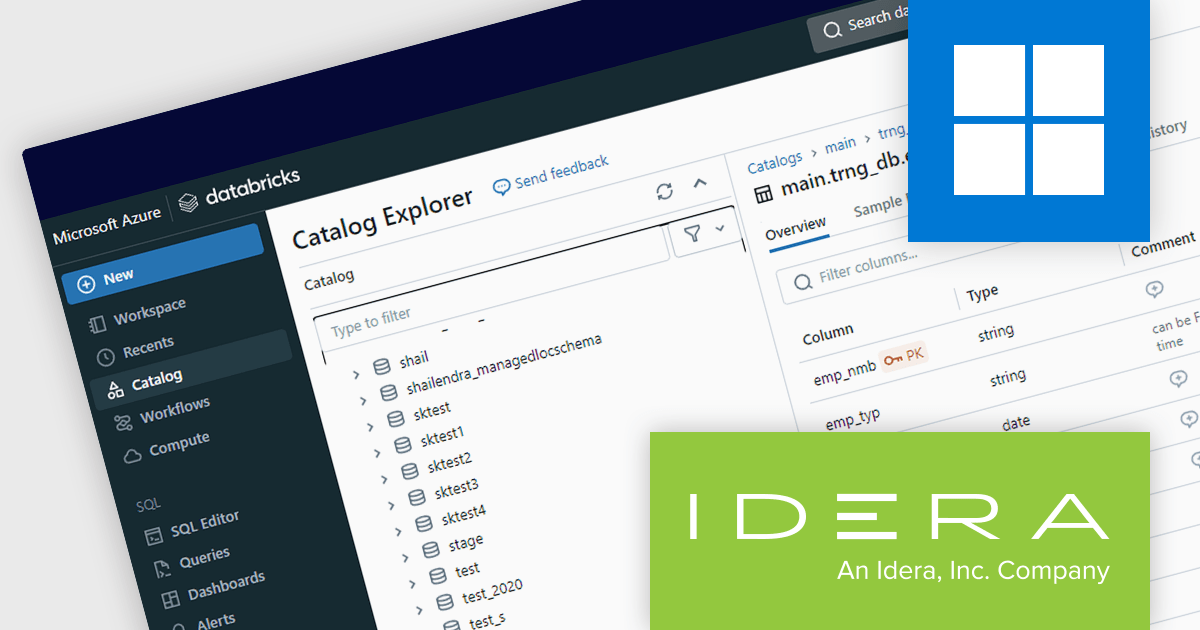Image resolution: width=1200 pixels, height=630 pixels.
Task: Open Dashboards in the sidebar
Action: pos(226,586)
